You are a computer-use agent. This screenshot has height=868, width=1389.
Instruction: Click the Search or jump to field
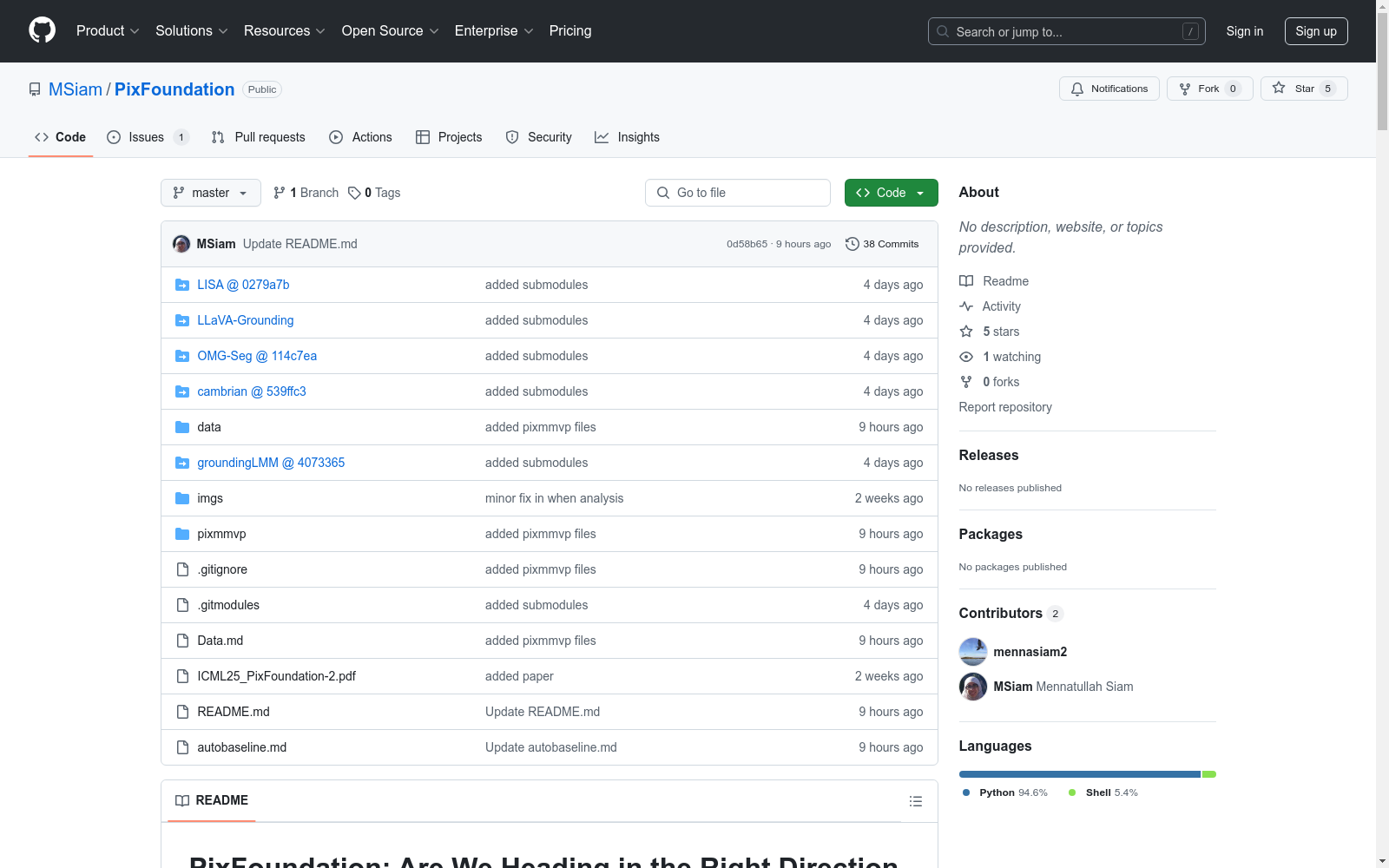click(1067, 31)
